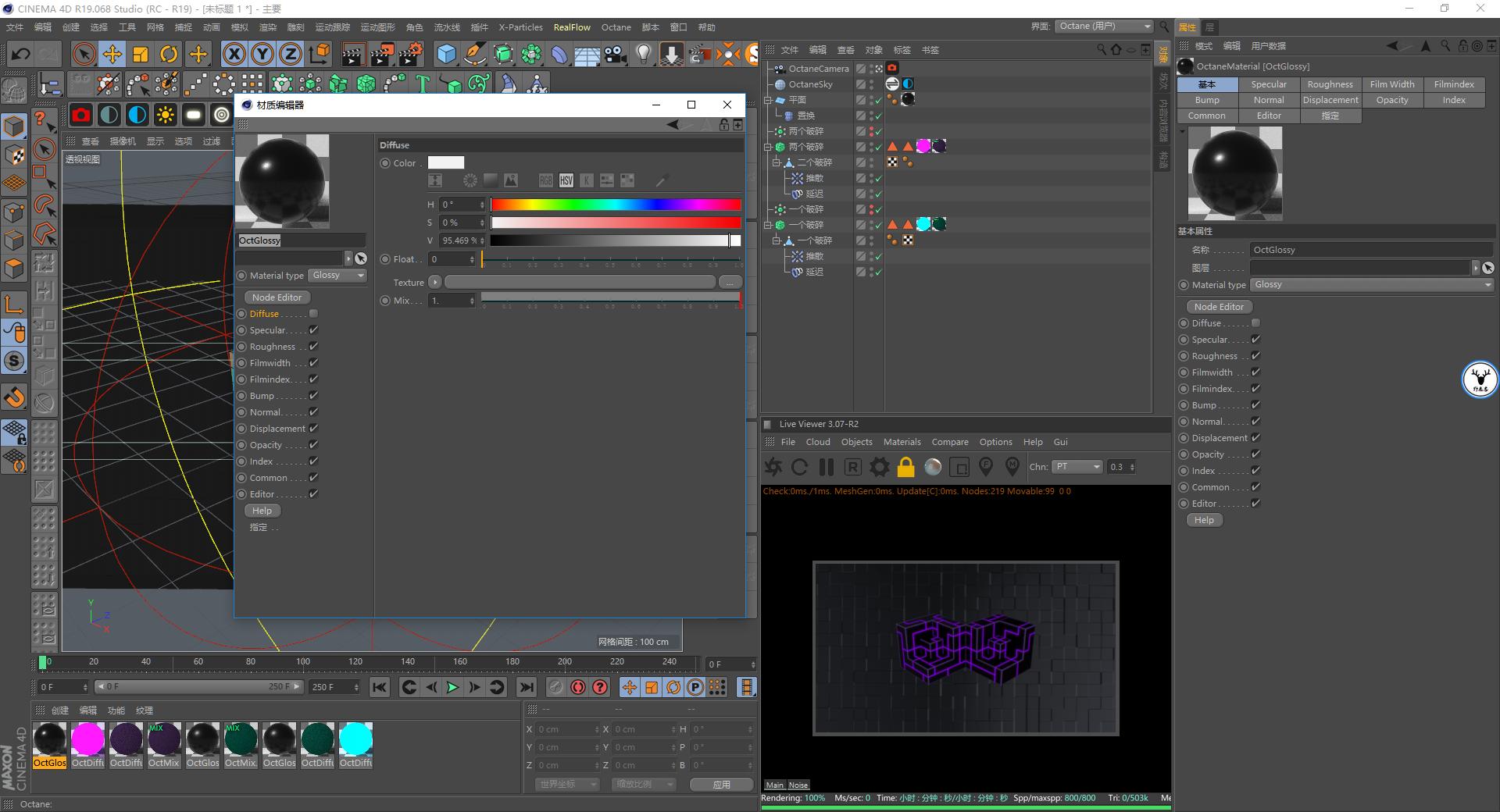Open the Octane menu in the menu bar
The height and width of the screenshot is (812, 1500).
tap(616, 27)
